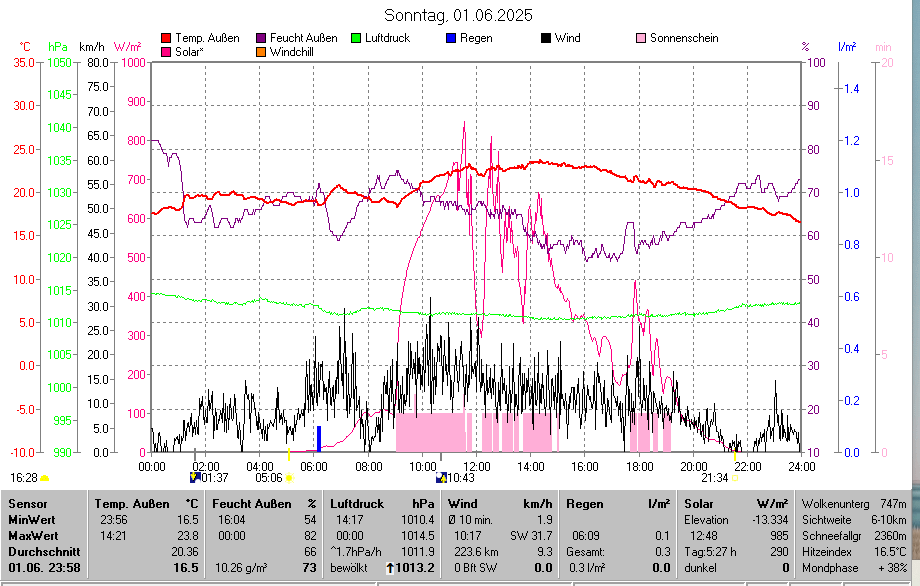Click the Wolkenunterg value 747m
The width and height of the screenshot is (920, 586).
(x=893, y=504)
